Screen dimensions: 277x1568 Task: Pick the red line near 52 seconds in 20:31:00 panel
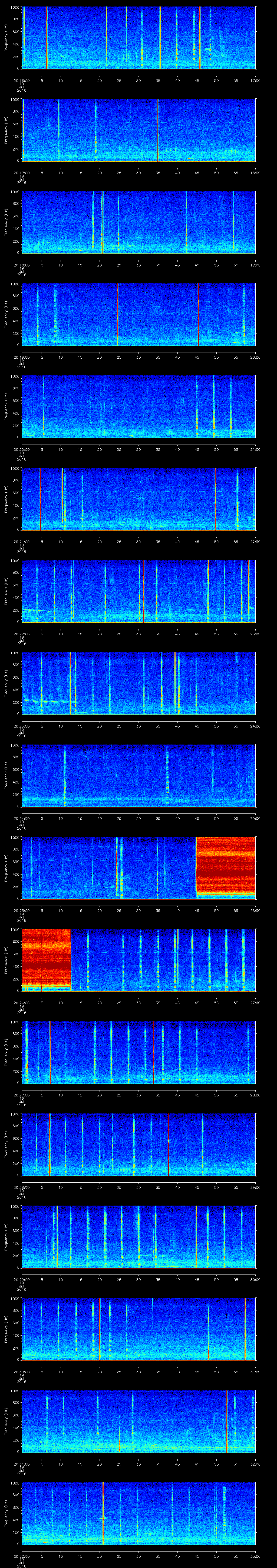tap(226, 1421)
